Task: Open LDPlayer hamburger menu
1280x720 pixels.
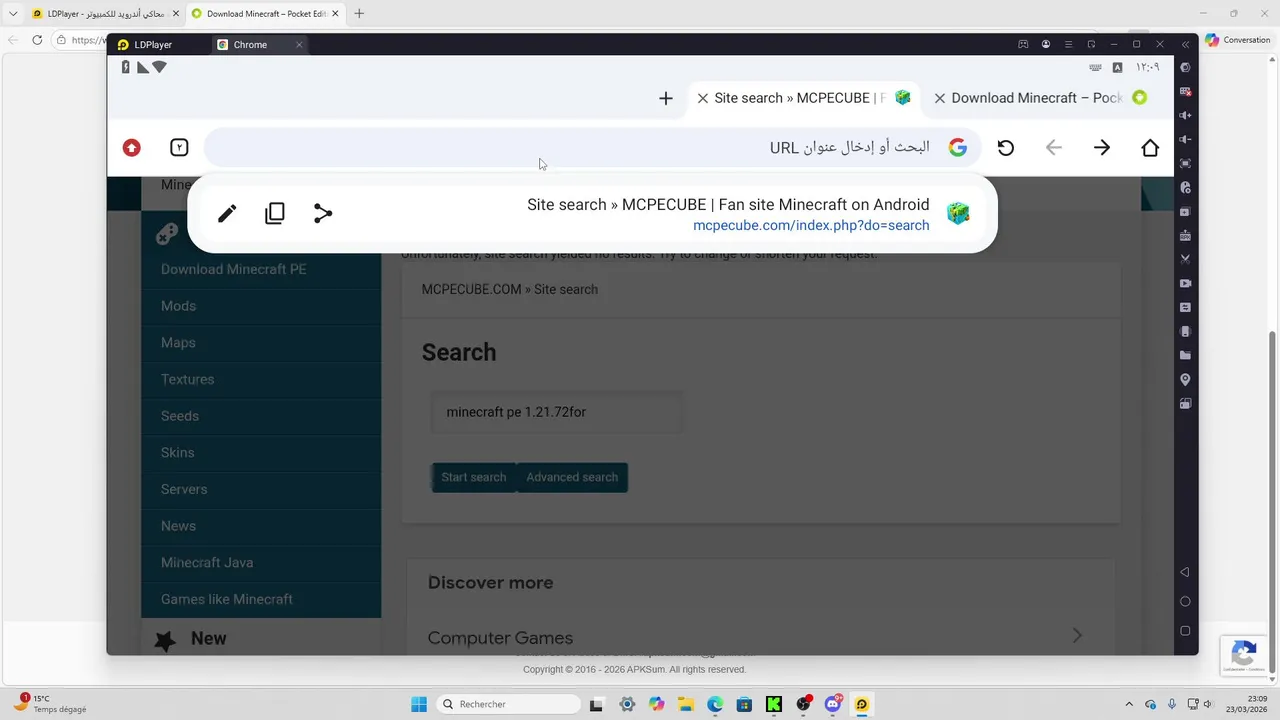Action: [x=1069, y=45]
